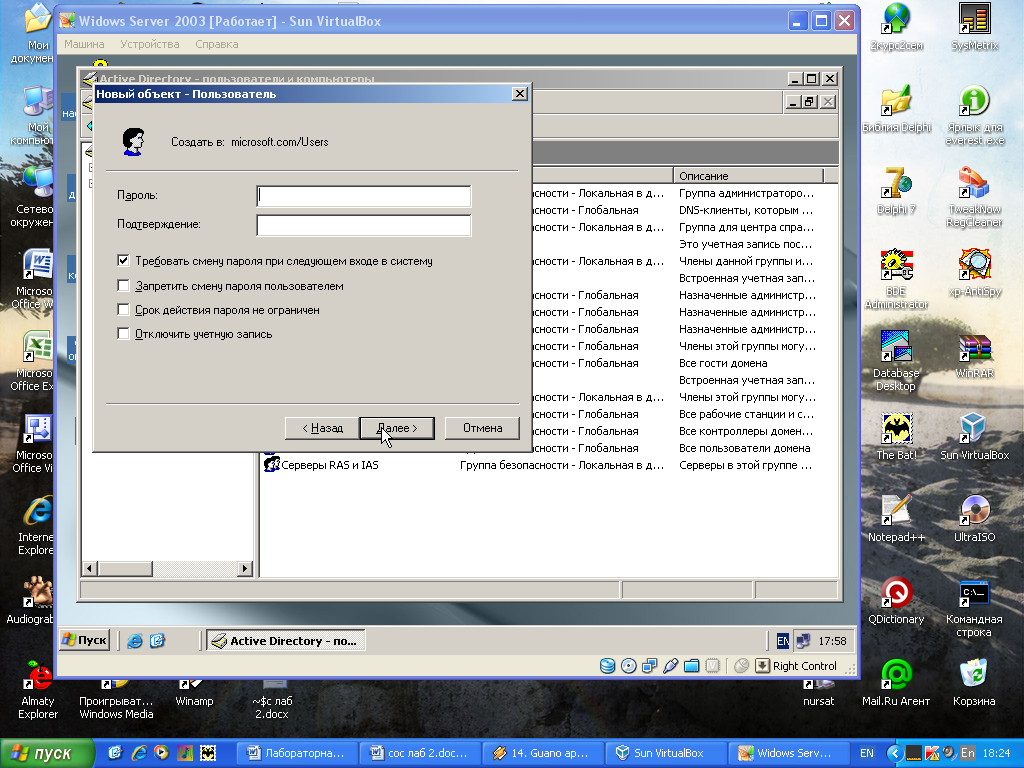The image size is (1024, 768).
Task: Open the UltraISO desktop icon
Action: tap(974, 519)
